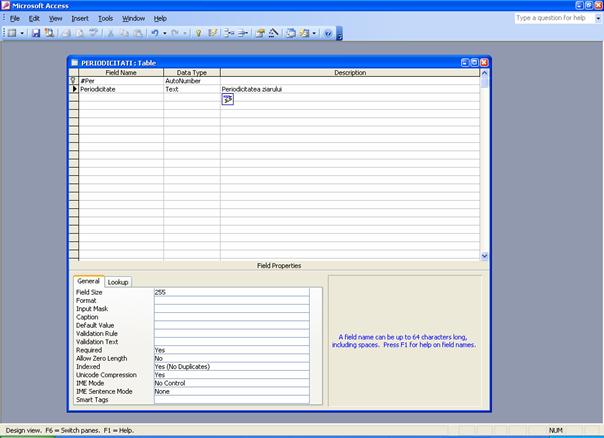Open the Properties sheet icon

tap(260, 33)
